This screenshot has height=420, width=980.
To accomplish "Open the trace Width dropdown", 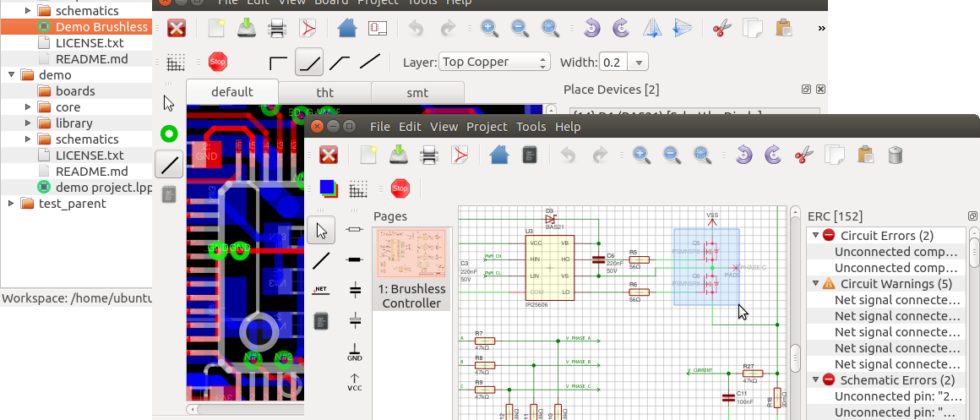I will point(625,62).
